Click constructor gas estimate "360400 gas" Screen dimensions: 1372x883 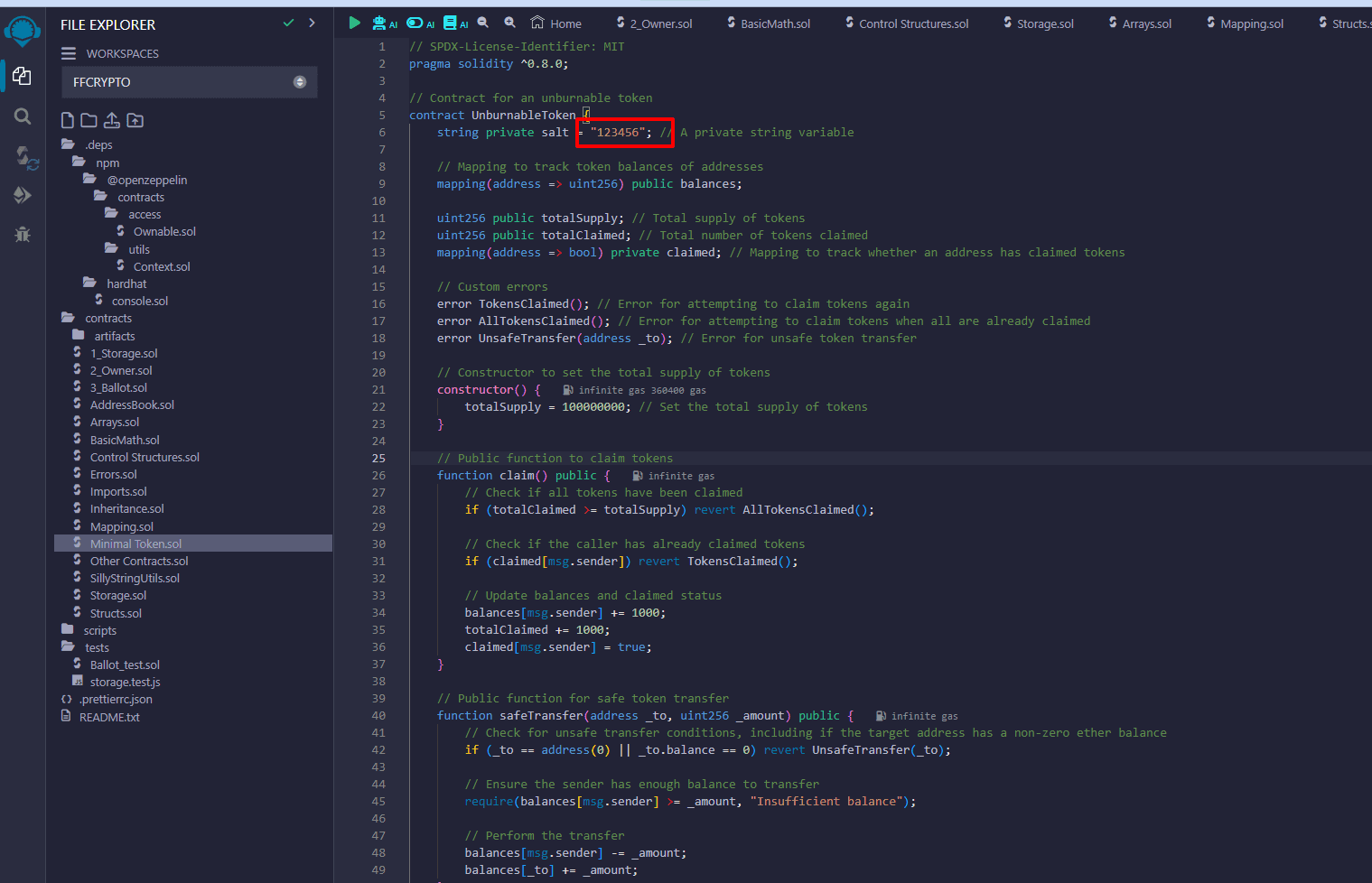(678, 390)
